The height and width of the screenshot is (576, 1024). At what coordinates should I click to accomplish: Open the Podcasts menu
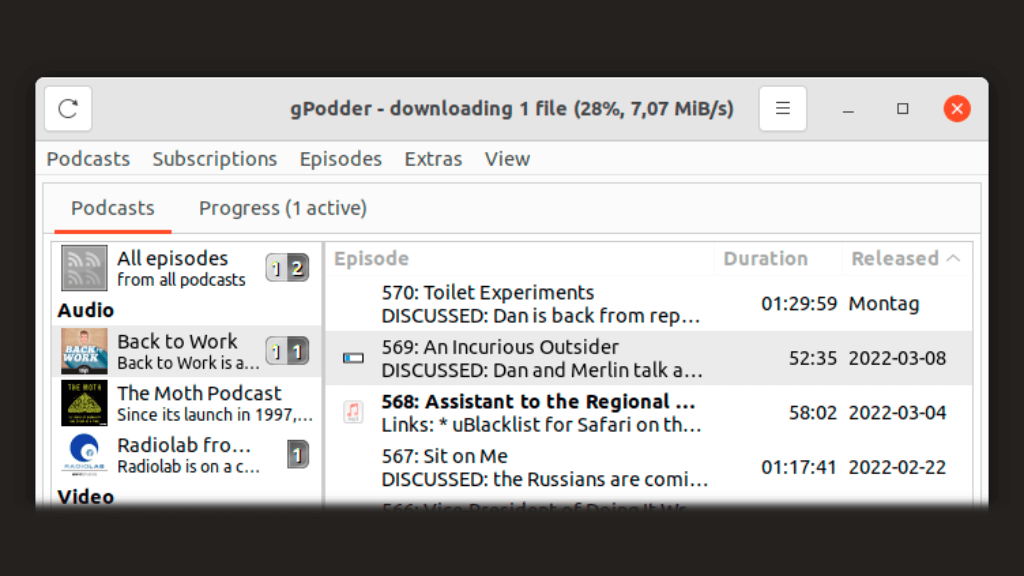(88, 159)
